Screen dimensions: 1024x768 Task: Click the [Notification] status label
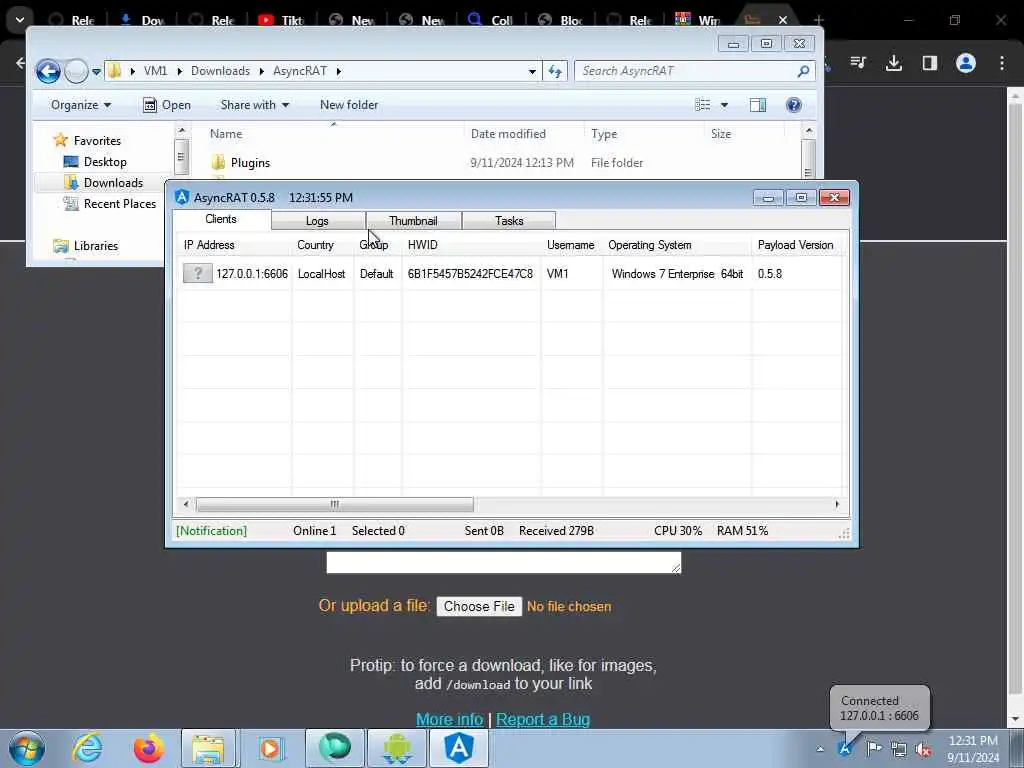[212, 531]
